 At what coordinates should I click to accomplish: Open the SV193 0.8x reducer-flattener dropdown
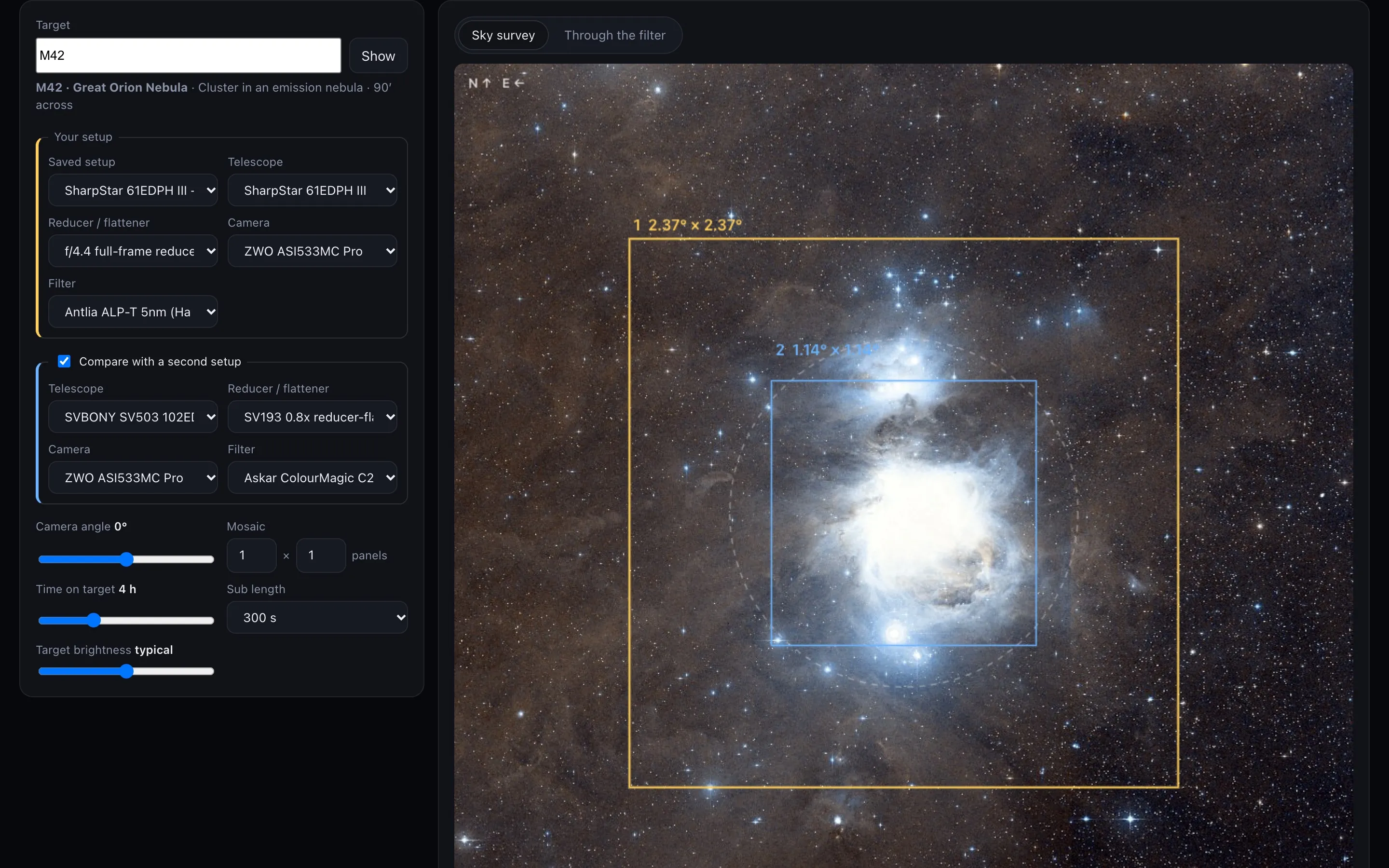click(312, 417)
